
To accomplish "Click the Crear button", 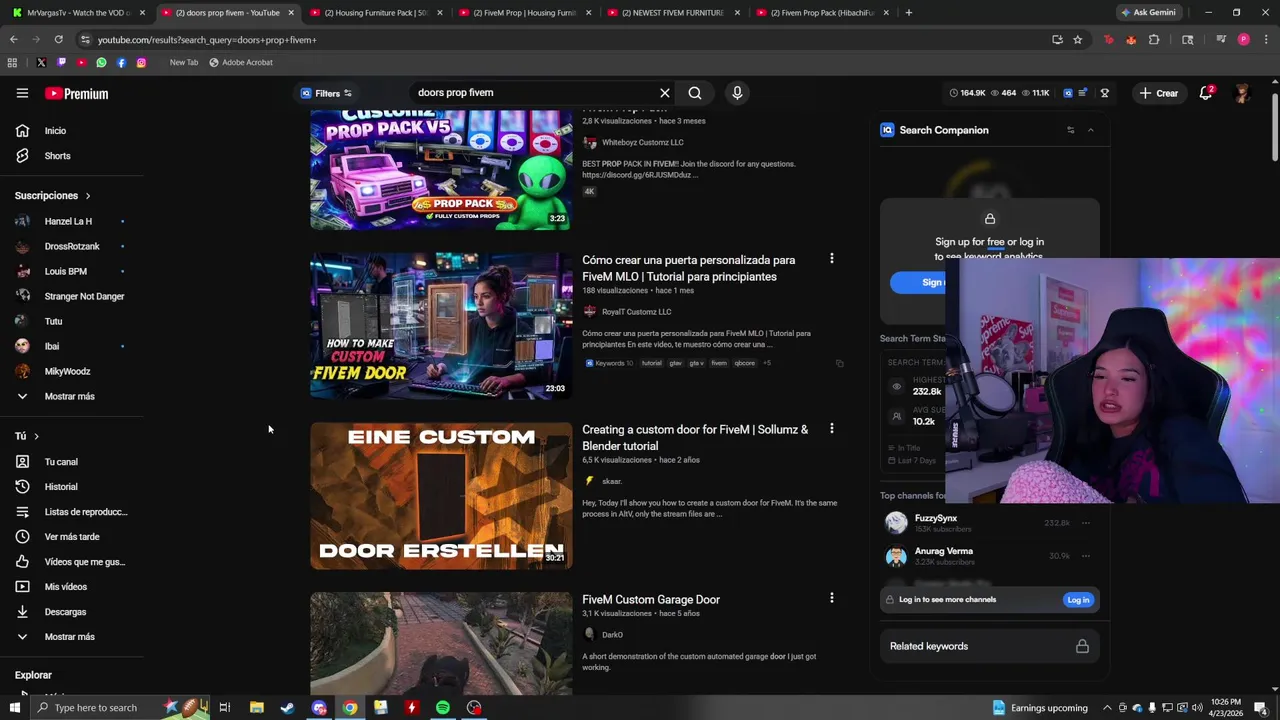I will click(x=1158, y=93).
